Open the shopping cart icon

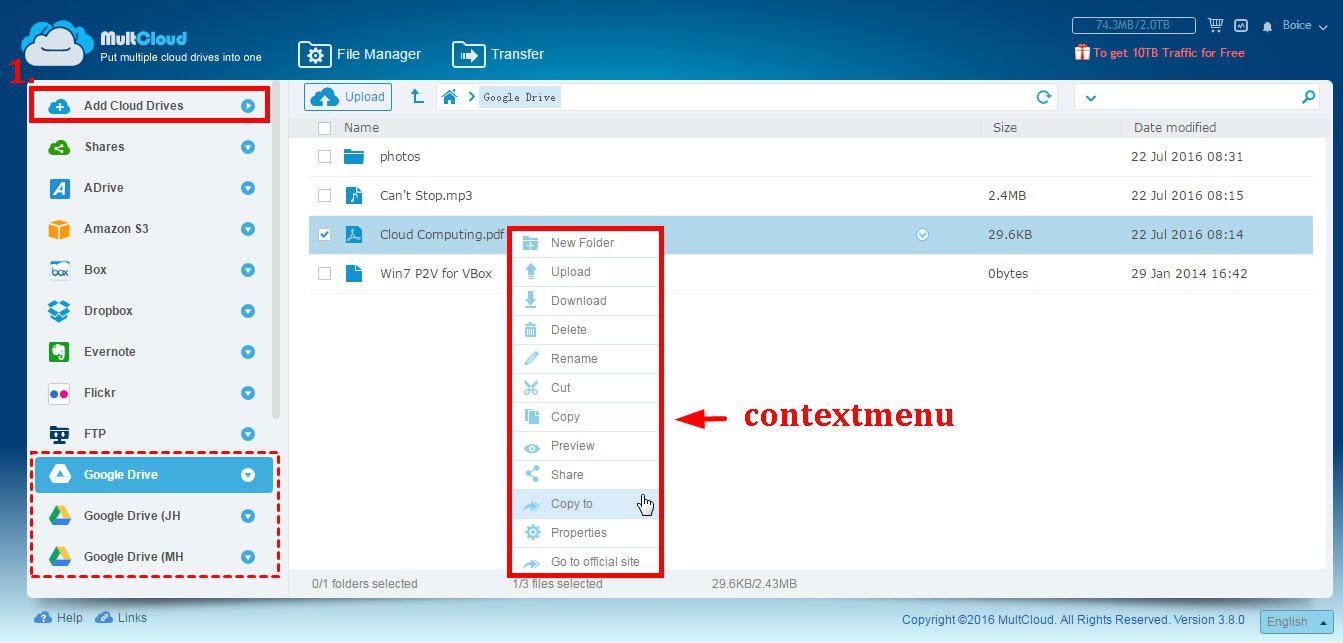click(x=1216, y=25)
